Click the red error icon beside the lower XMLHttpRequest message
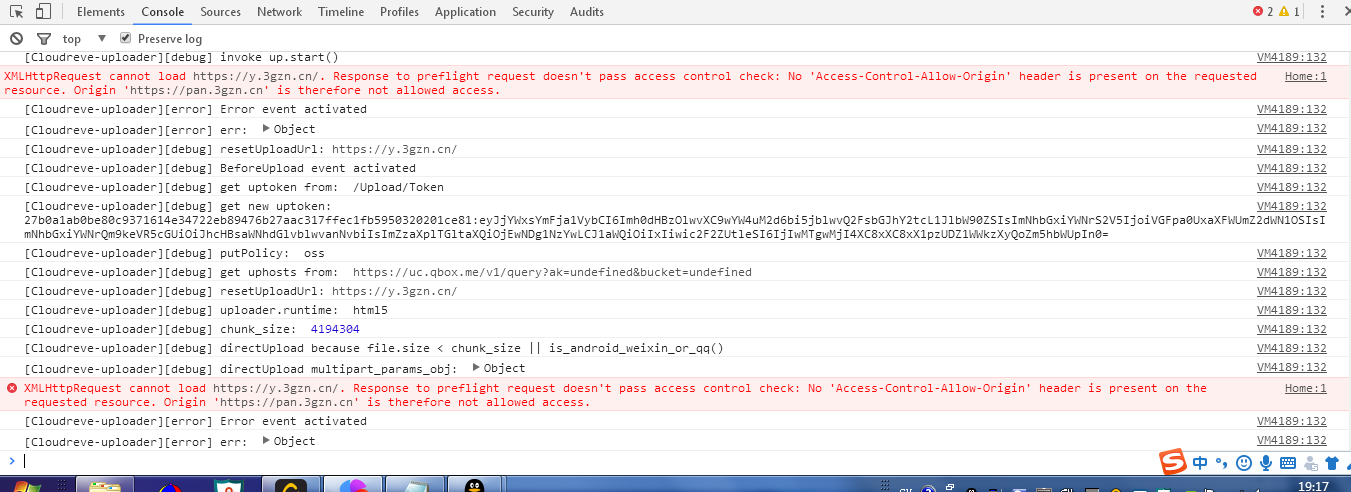1351x492 pixels. coord(12,388)
